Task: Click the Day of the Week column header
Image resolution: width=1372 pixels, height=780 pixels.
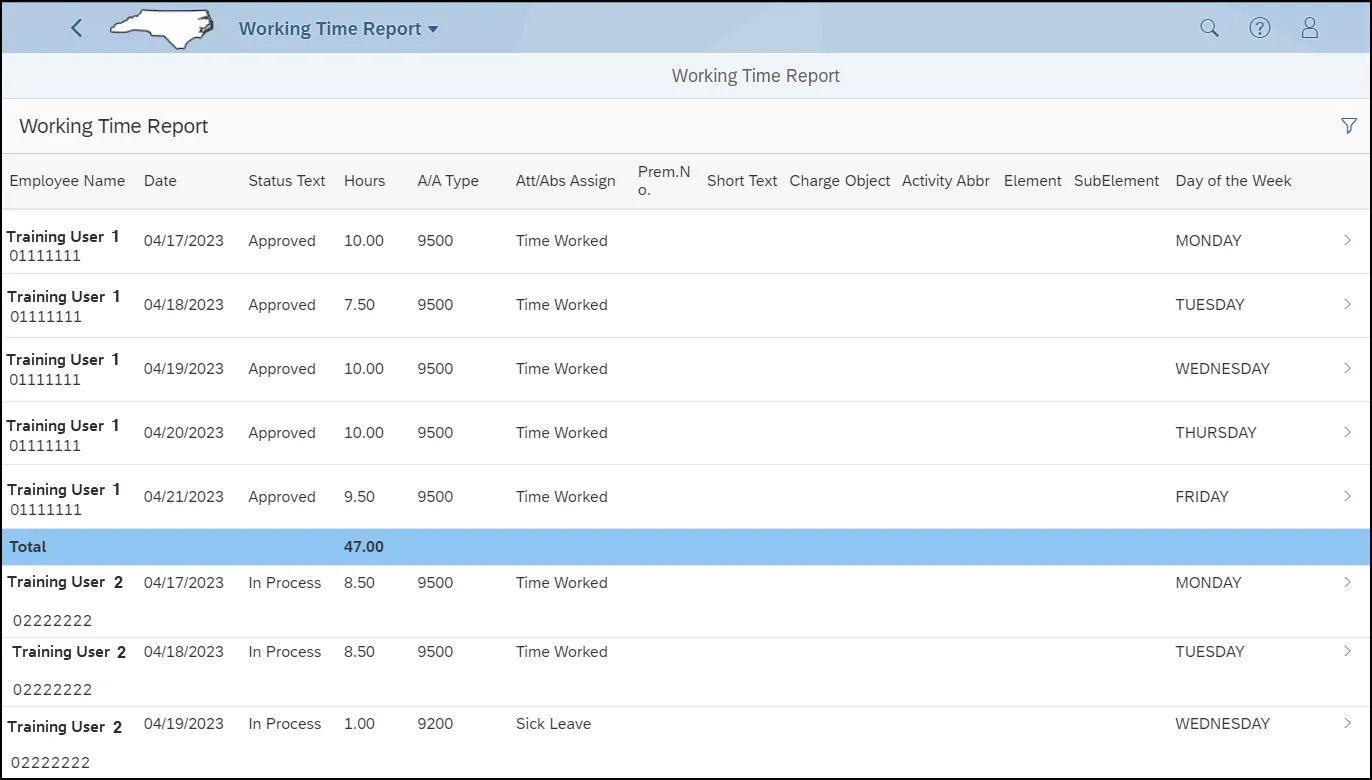Action: (x=1233, y=181)
